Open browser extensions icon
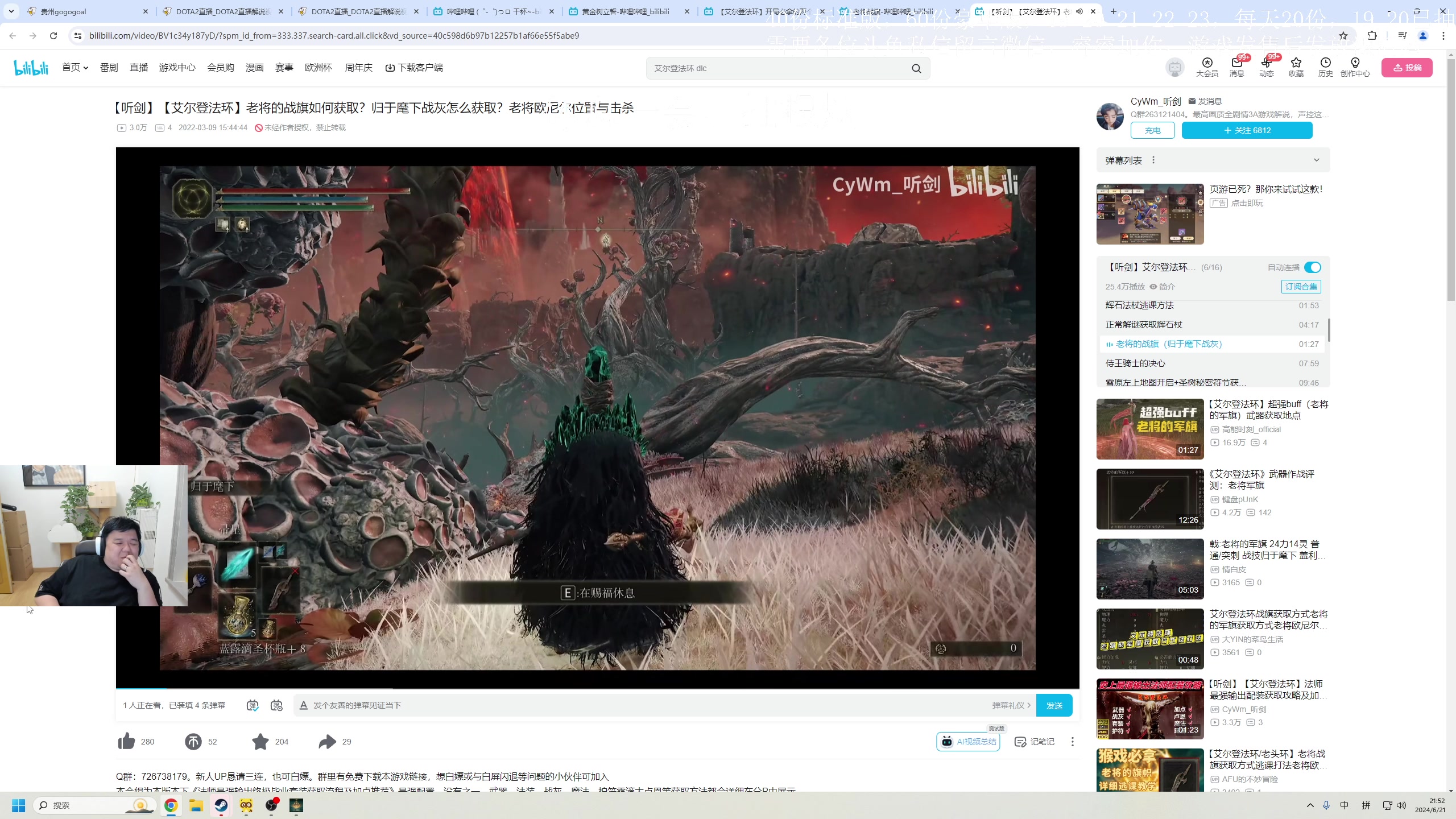The height and width of the screenshot is (819, 1456). 1372,36
